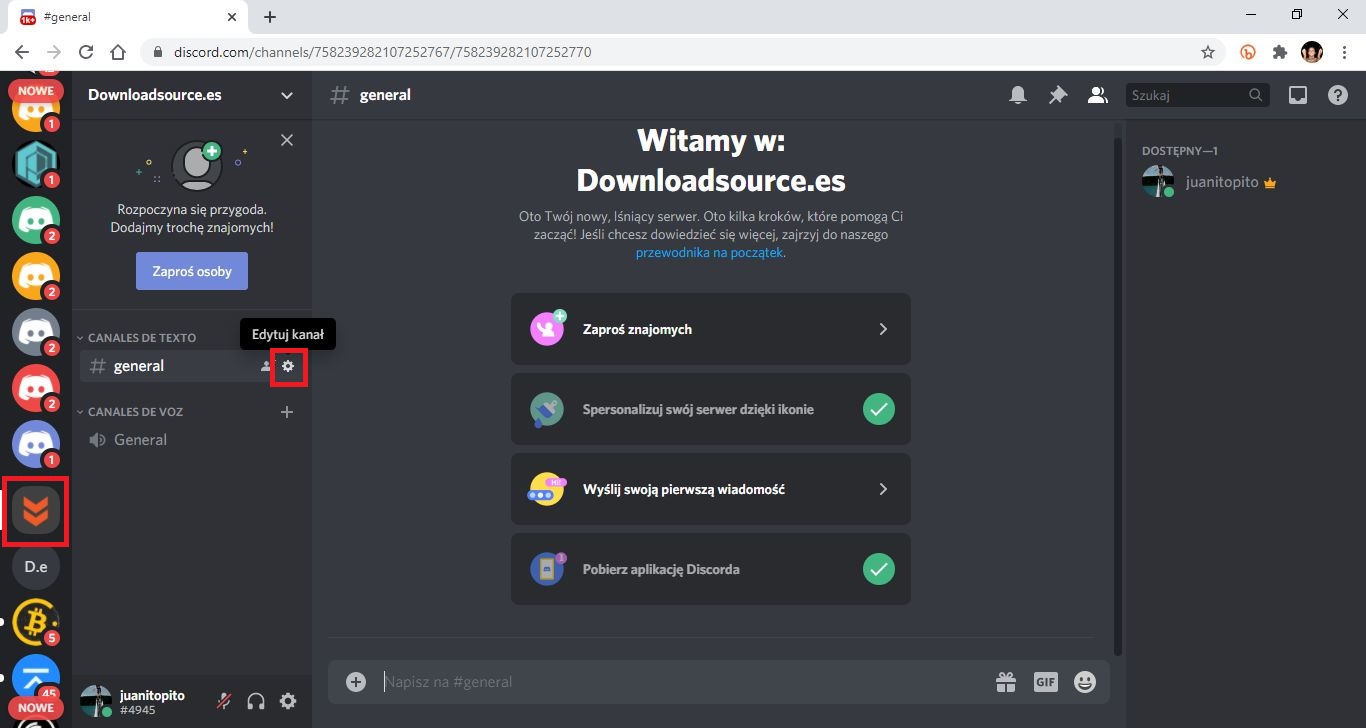The height and width of the screenshot is (728, 1366).
Task: Open the Chrome profile avatar
Action: pos(1312,52)
